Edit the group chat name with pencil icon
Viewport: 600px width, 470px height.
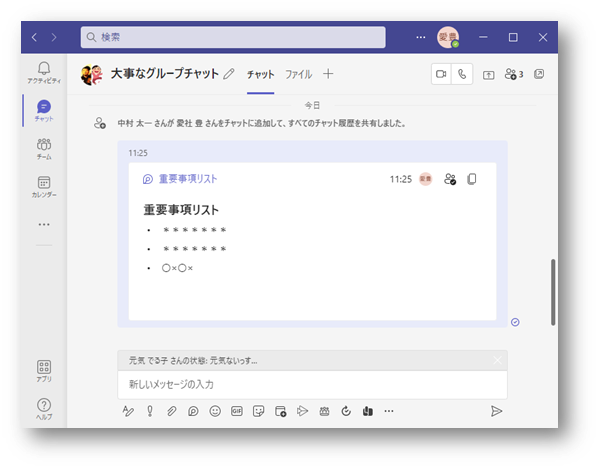229,73
